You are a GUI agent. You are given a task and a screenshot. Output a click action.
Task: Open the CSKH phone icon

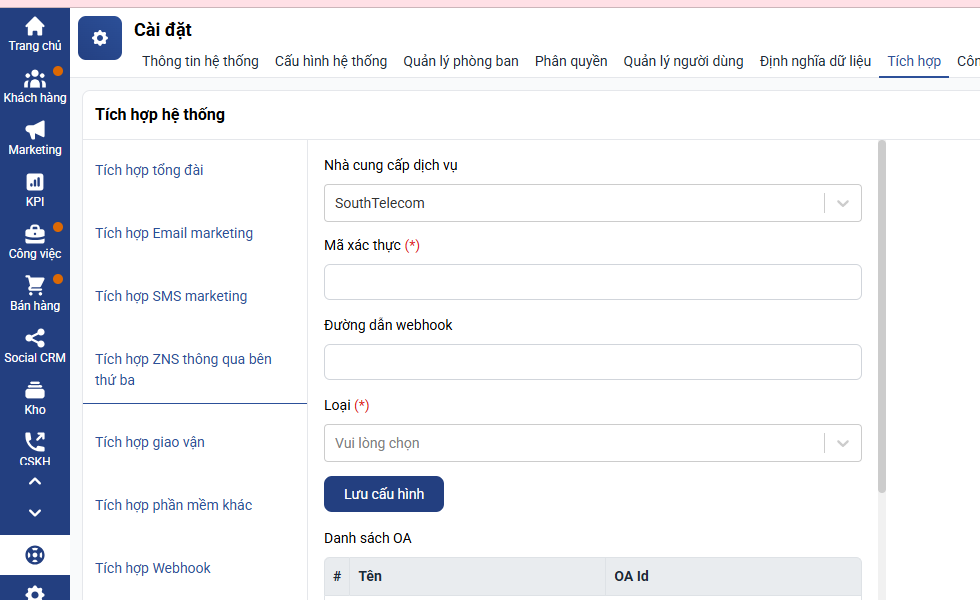[x=35, y=442]
